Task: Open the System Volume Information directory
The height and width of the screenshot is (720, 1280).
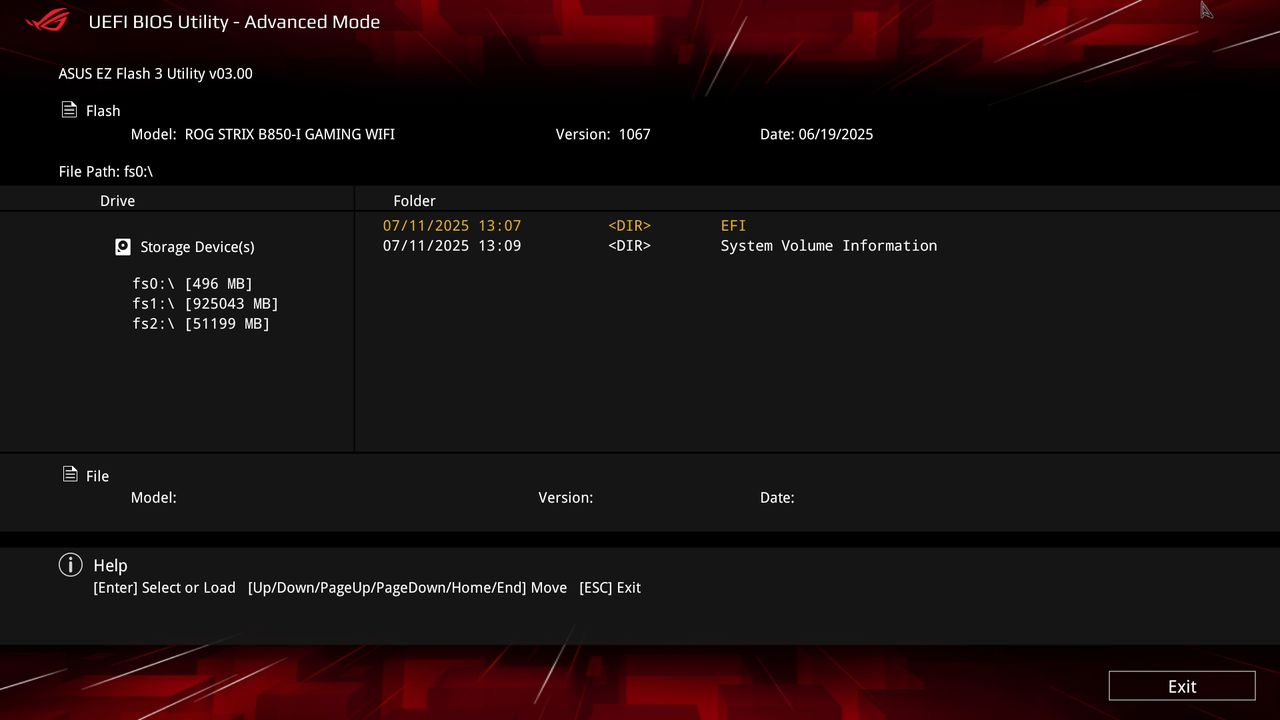Action: [x=828, y=245]
